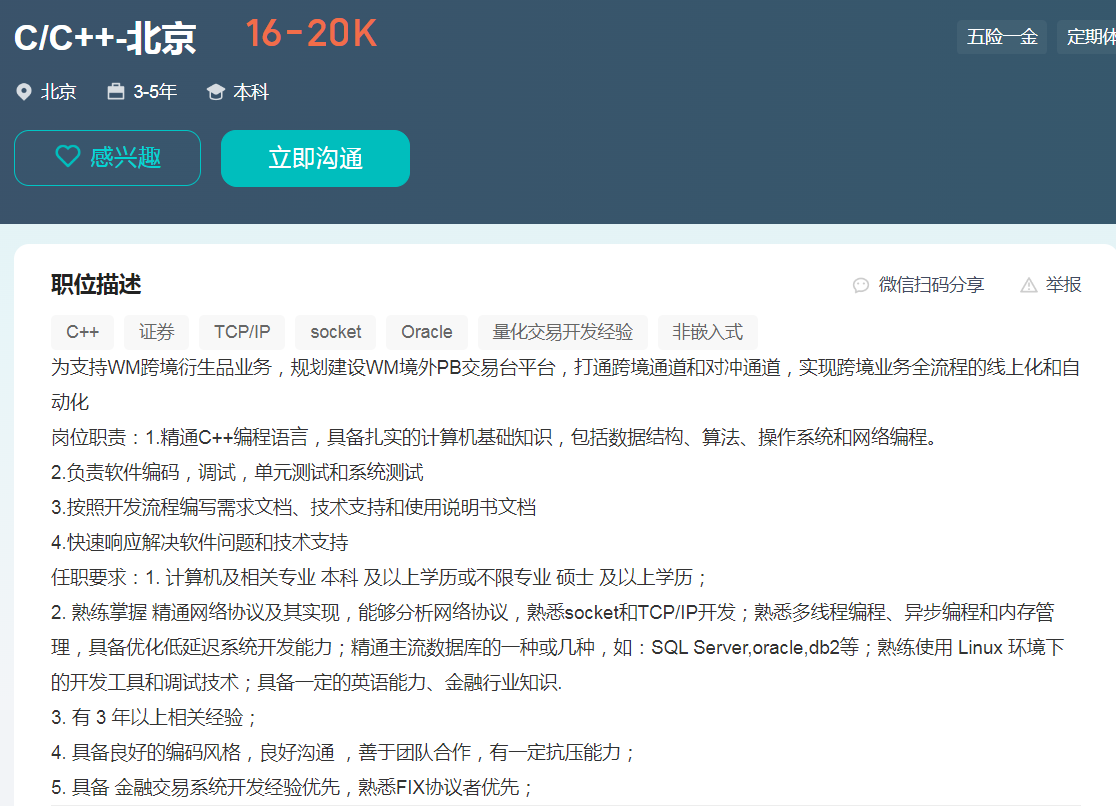This screenshot has width=1116, height=806.
Task: Toggle the heart icon in 感兴趣
Action: 67,157
